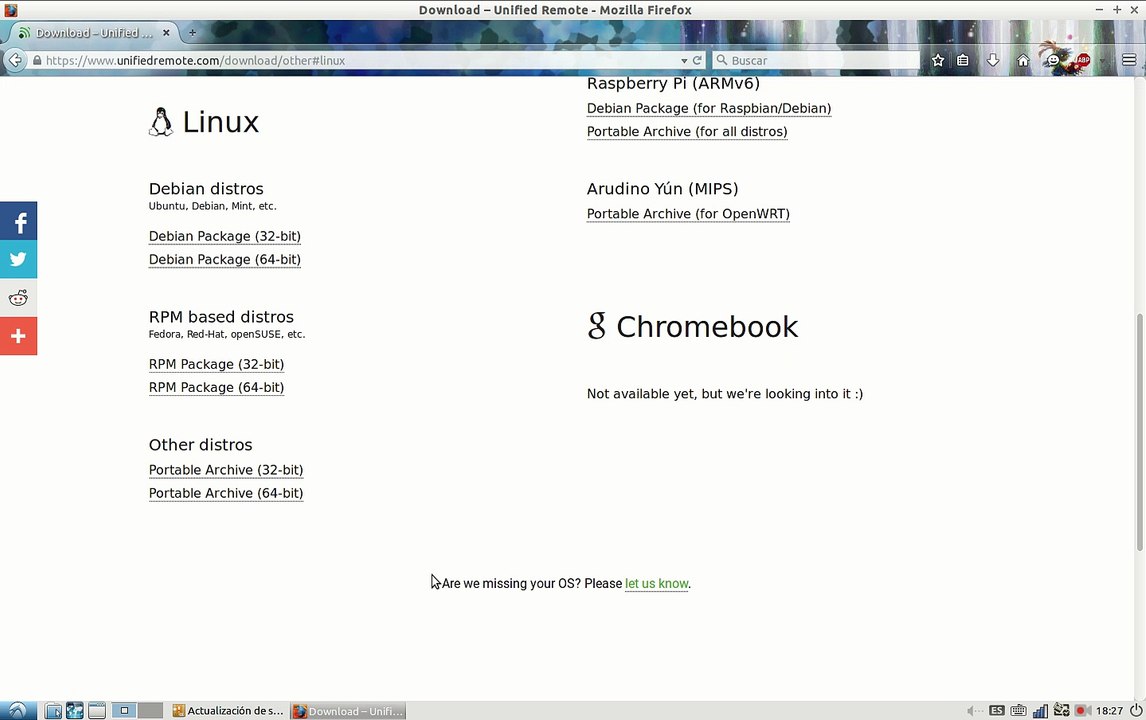Download RPM Package (64-bit)
1146x720 pixels.
[x=216, y=387]
